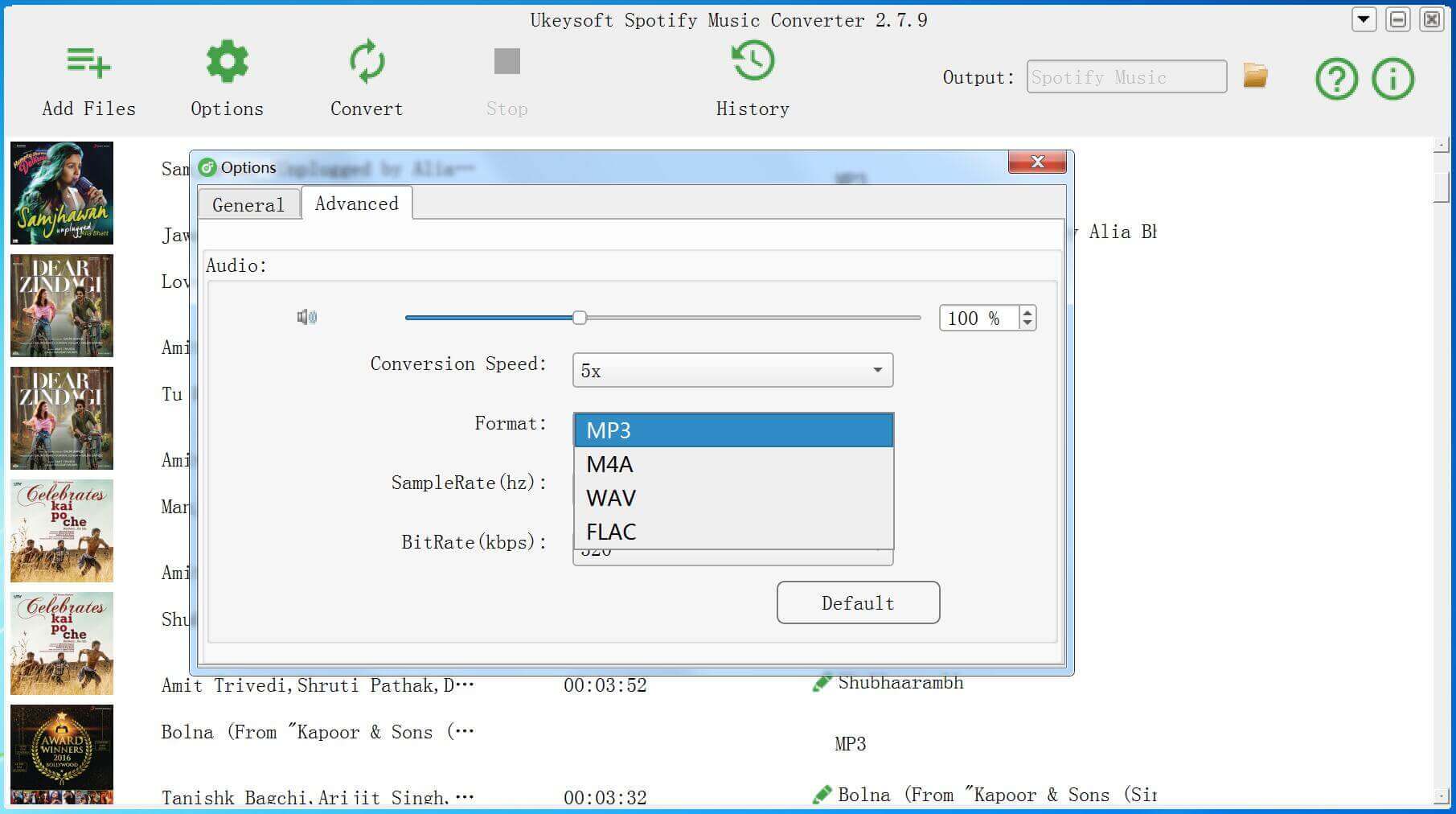Switch to the General tab
Screen dimensions: 1456x814
pyautogui.click(x=248, y=204)
